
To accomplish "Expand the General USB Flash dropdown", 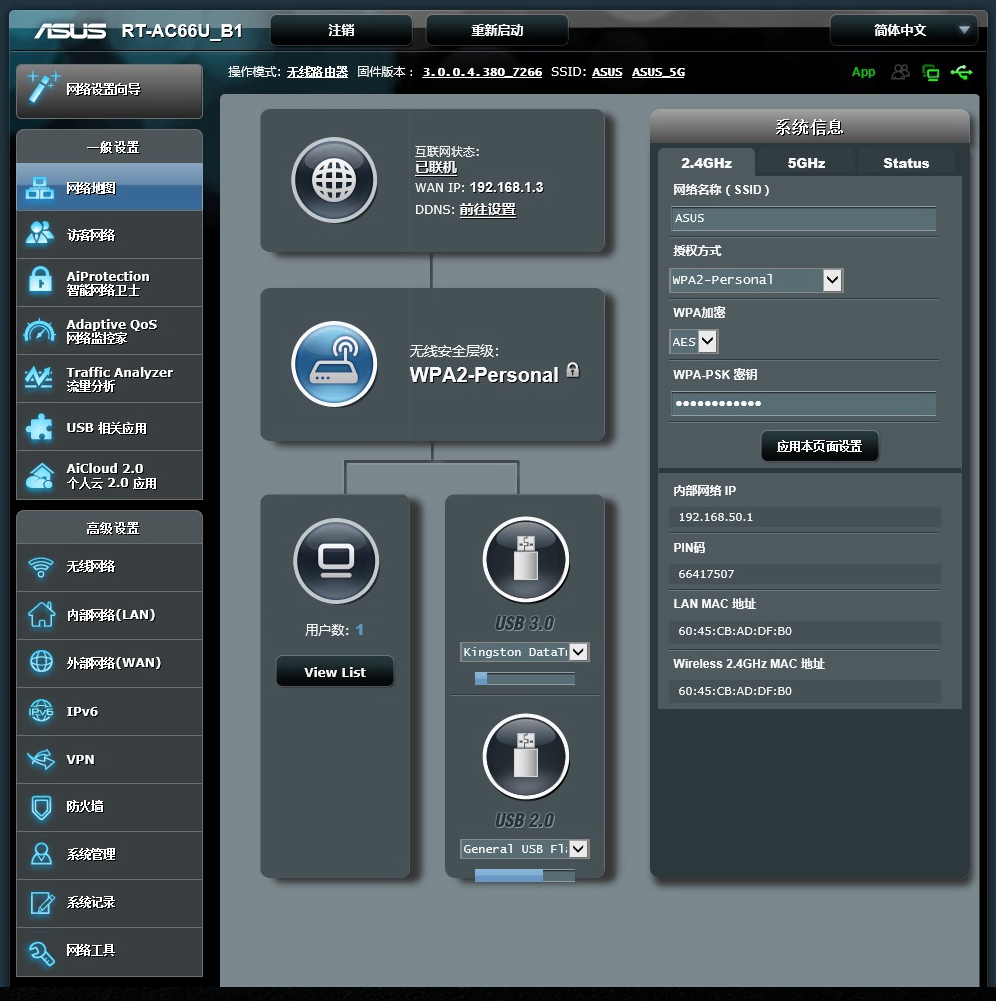I will (524, 849).
